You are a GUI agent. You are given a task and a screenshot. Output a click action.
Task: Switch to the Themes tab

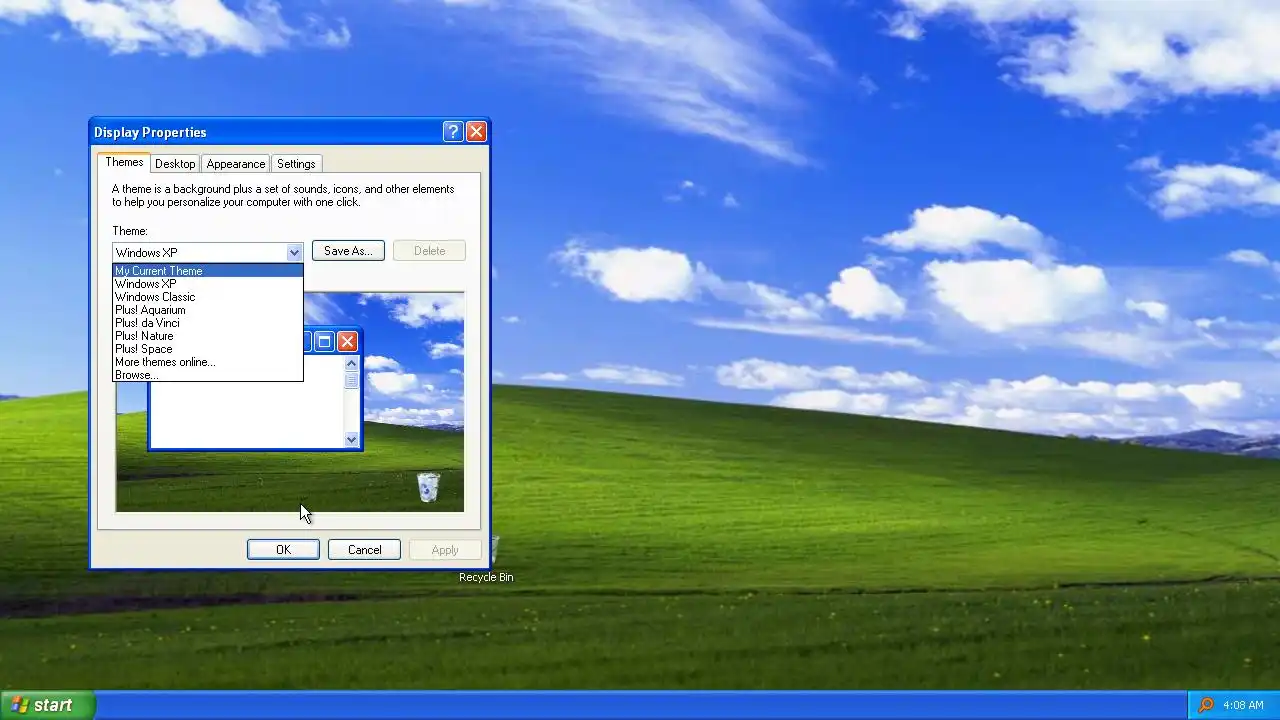coord(124,162)
